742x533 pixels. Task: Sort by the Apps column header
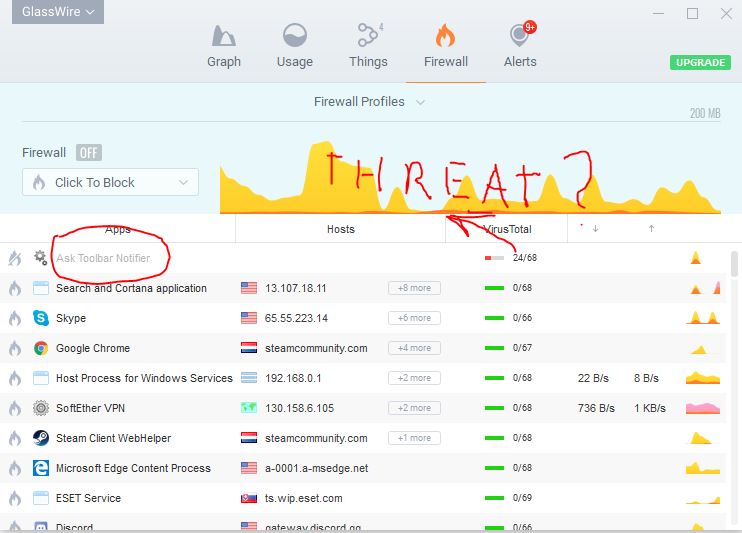click(118, 230)
